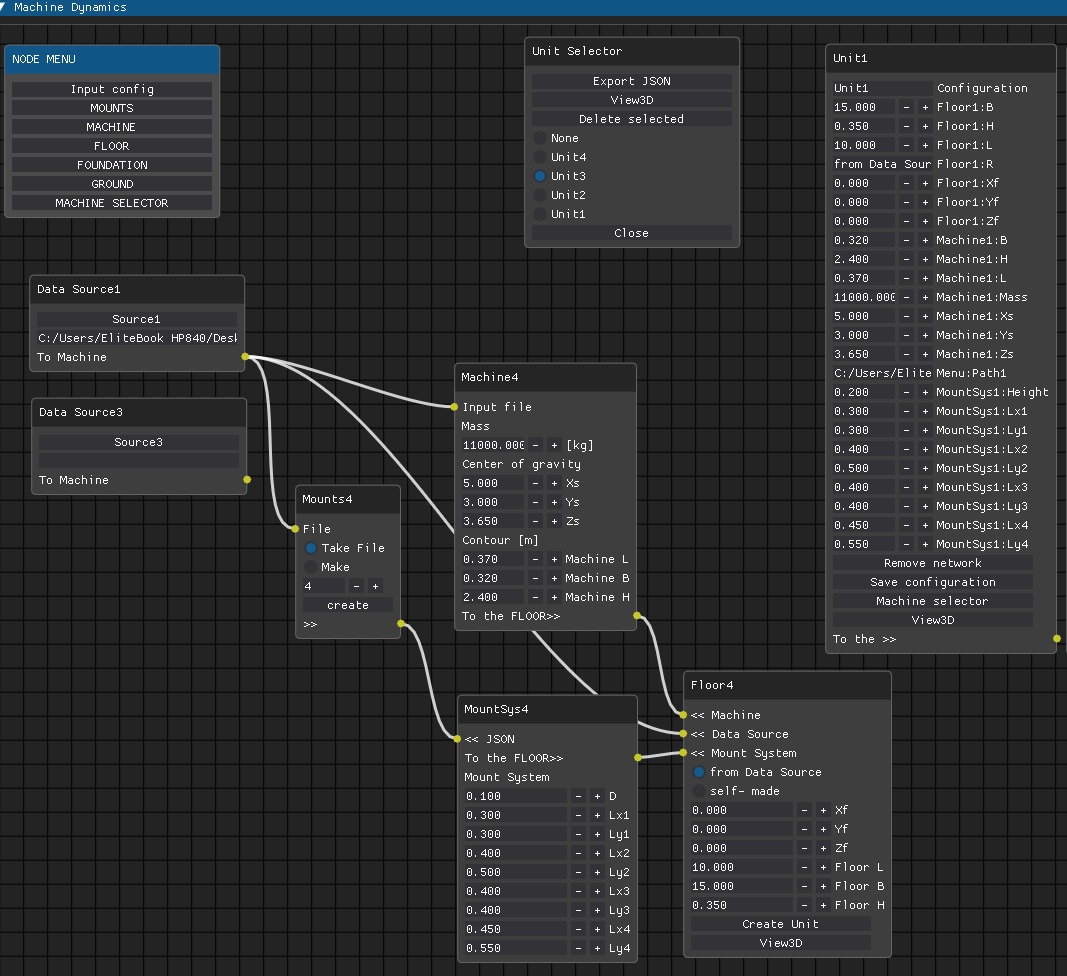This screenshot has width=1067, height=976.
Task: Click Save configuration in Unit1
Action: (932, 583)
